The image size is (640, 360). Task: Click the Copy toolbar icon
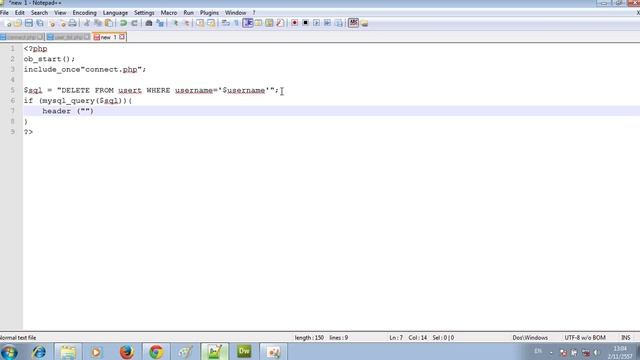[x=98, y=23]
